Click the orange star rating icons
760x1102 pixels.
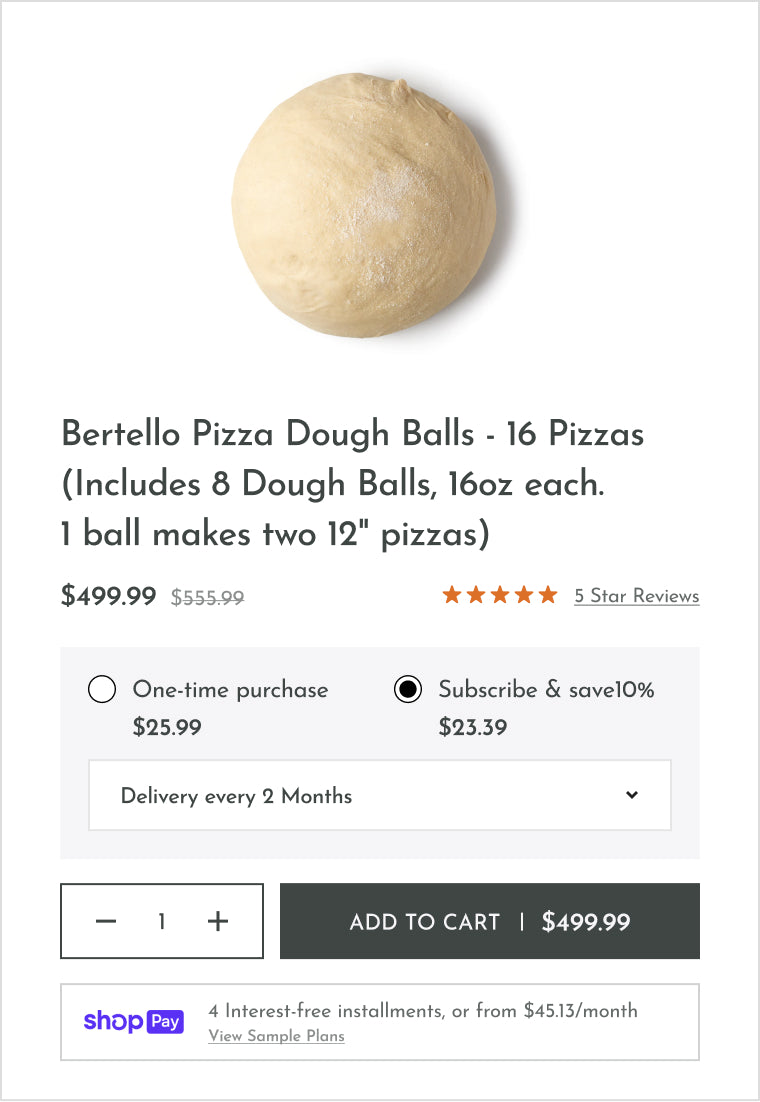tap(499, 596)
